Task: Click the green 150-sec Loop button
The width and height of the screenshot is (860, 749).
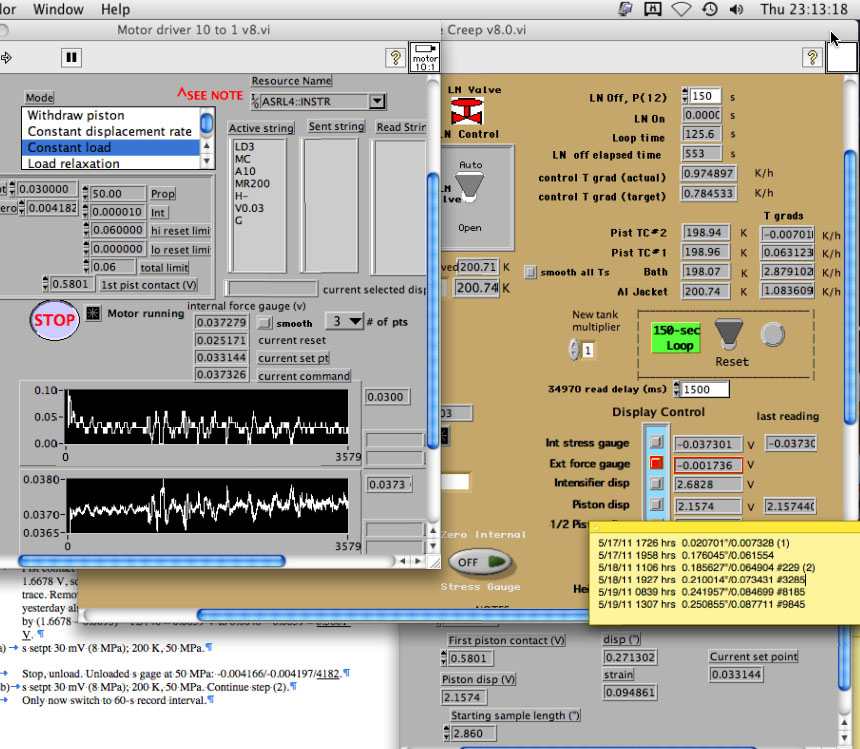Action: (x=675, y=337)
